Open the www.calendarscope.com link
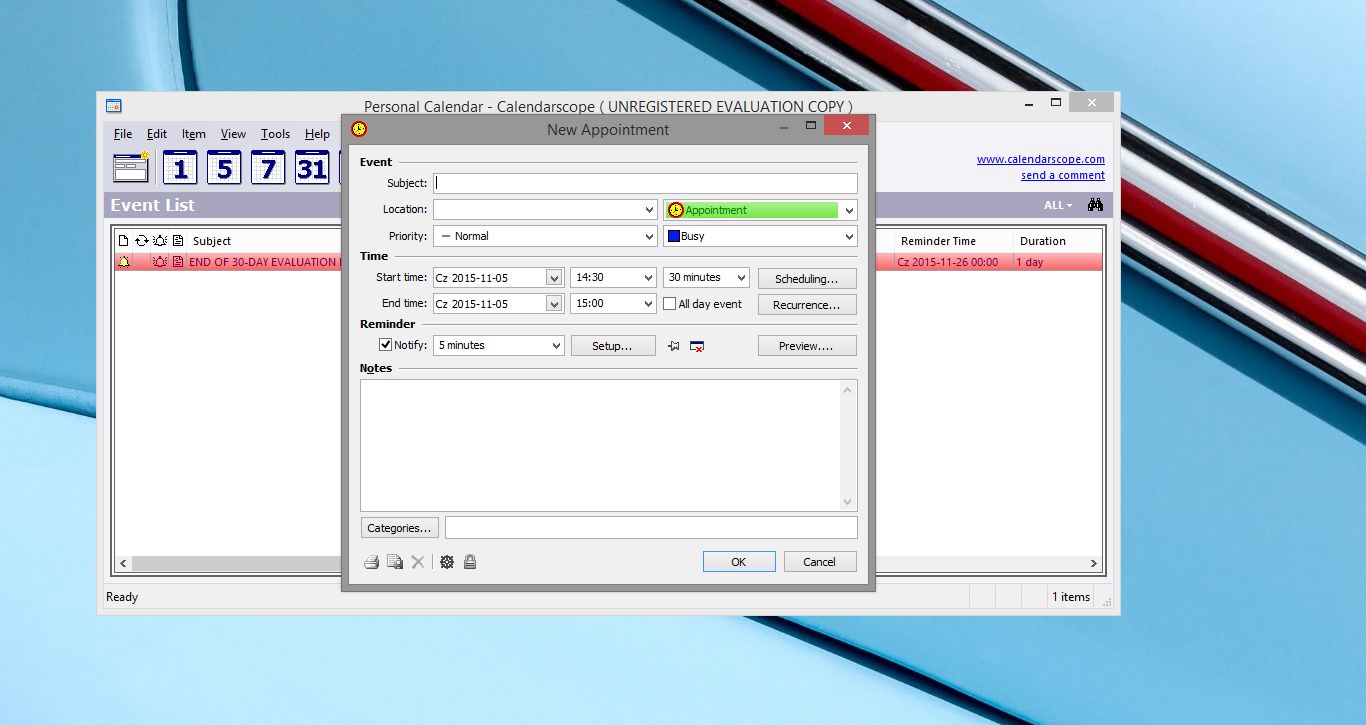The image size is (1366, 725). click(1041, 159)
